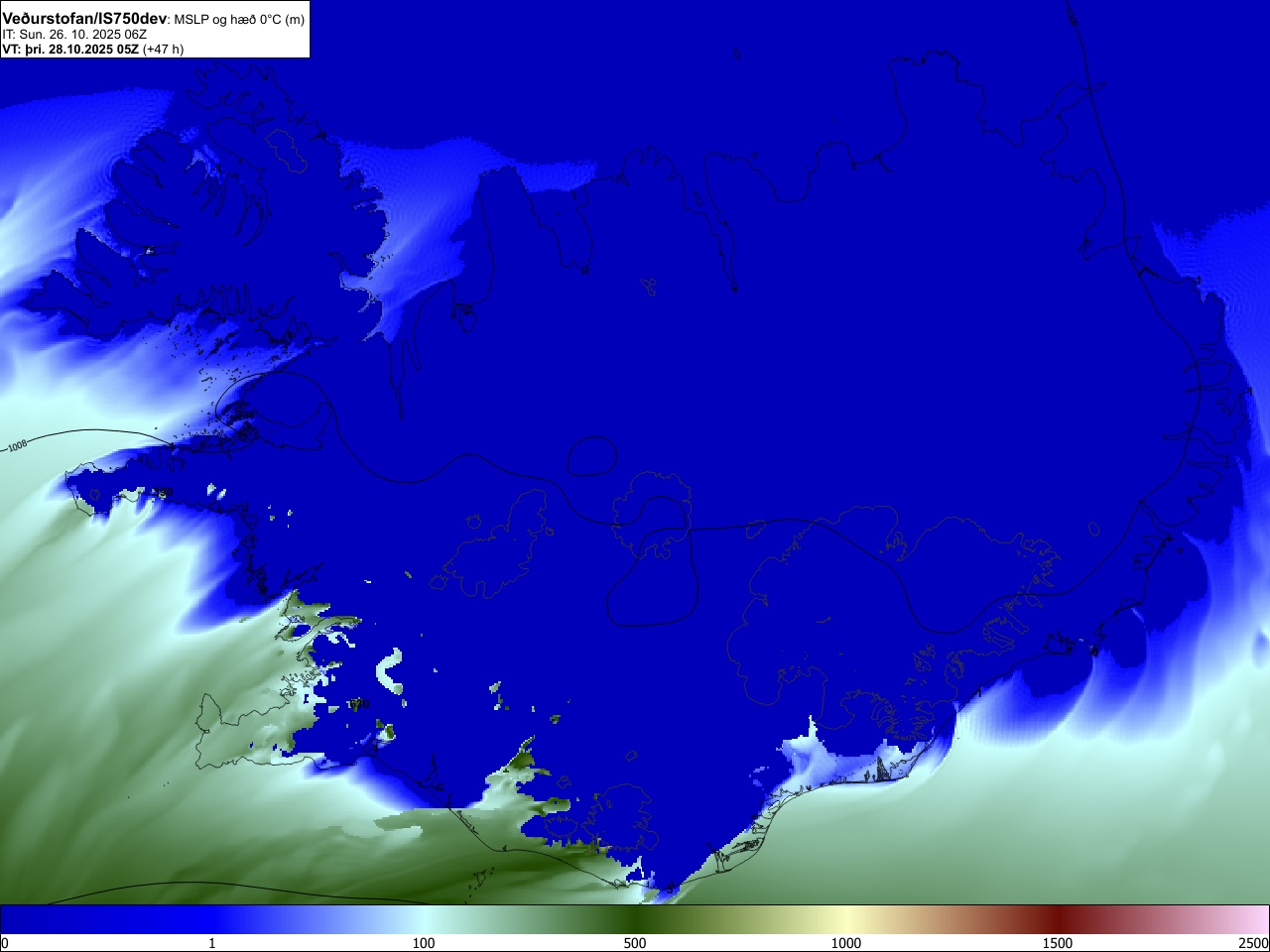Click the '500' label on the color scale

pos(635,943)
